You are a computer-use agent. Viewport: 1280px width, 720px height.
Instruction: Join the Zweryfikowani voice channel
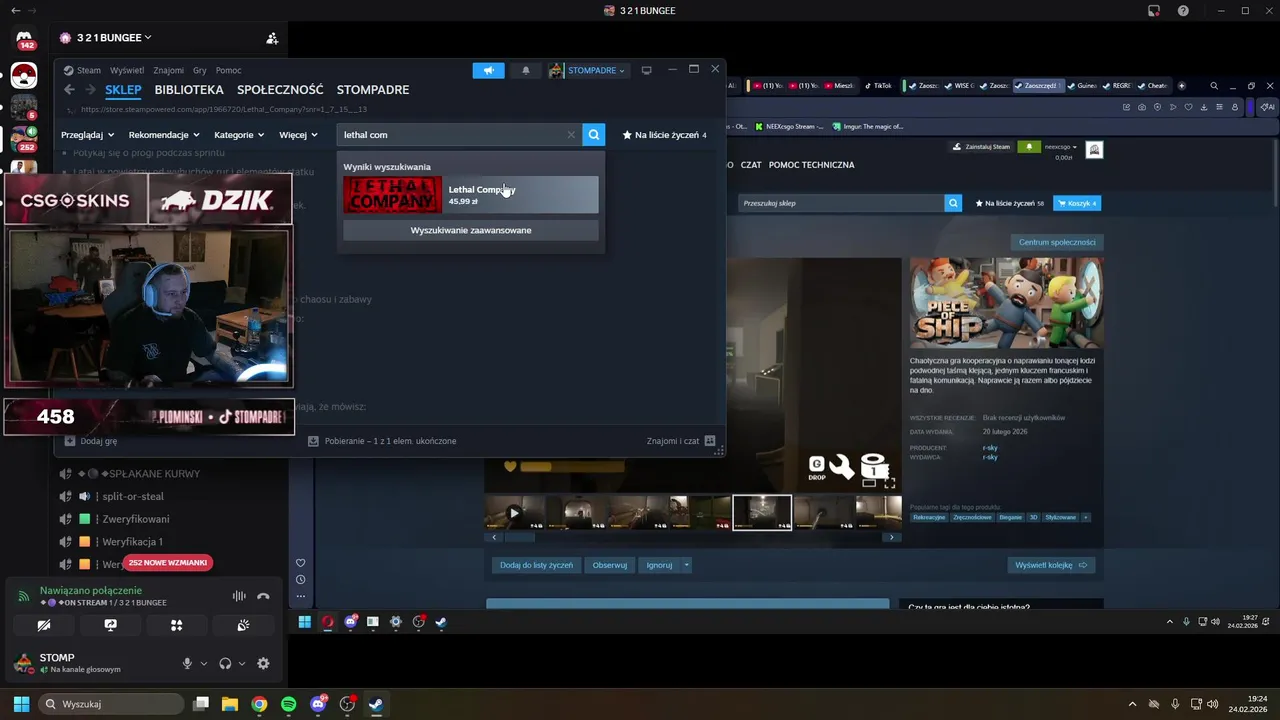click(x=135, y=519)
